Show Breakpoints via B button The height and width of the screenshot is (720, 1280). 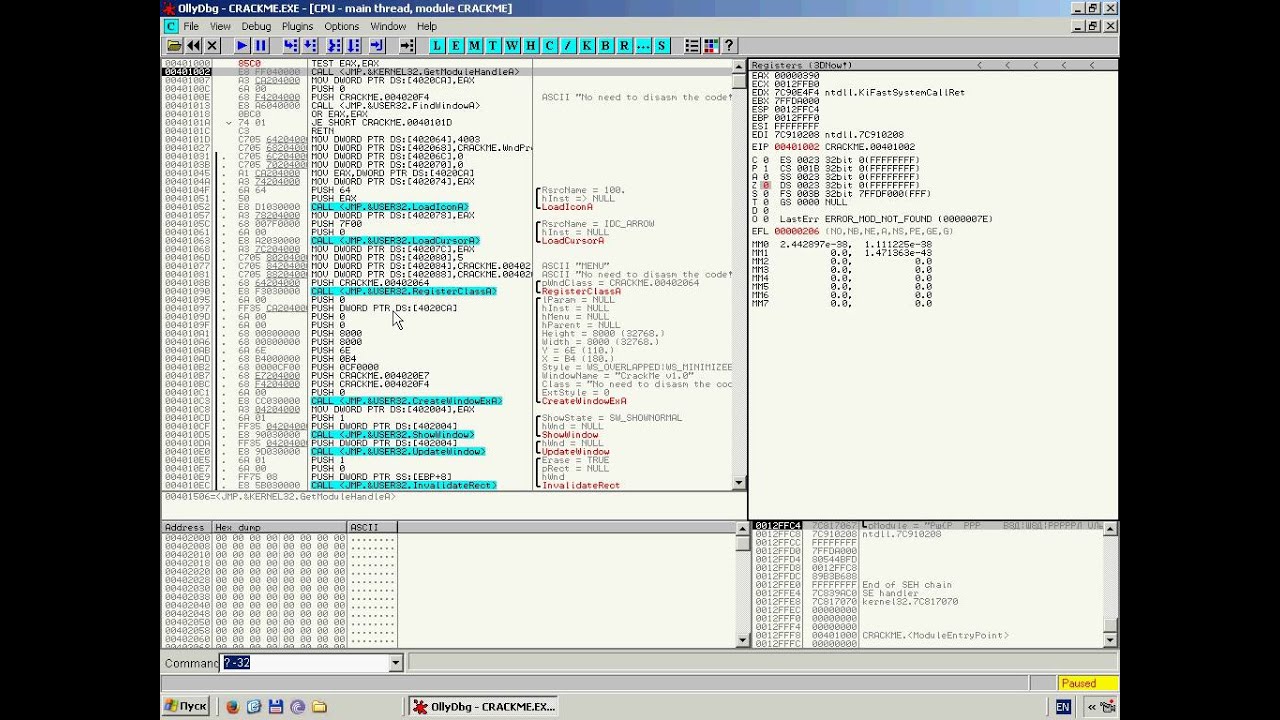(x=606, y=46)
